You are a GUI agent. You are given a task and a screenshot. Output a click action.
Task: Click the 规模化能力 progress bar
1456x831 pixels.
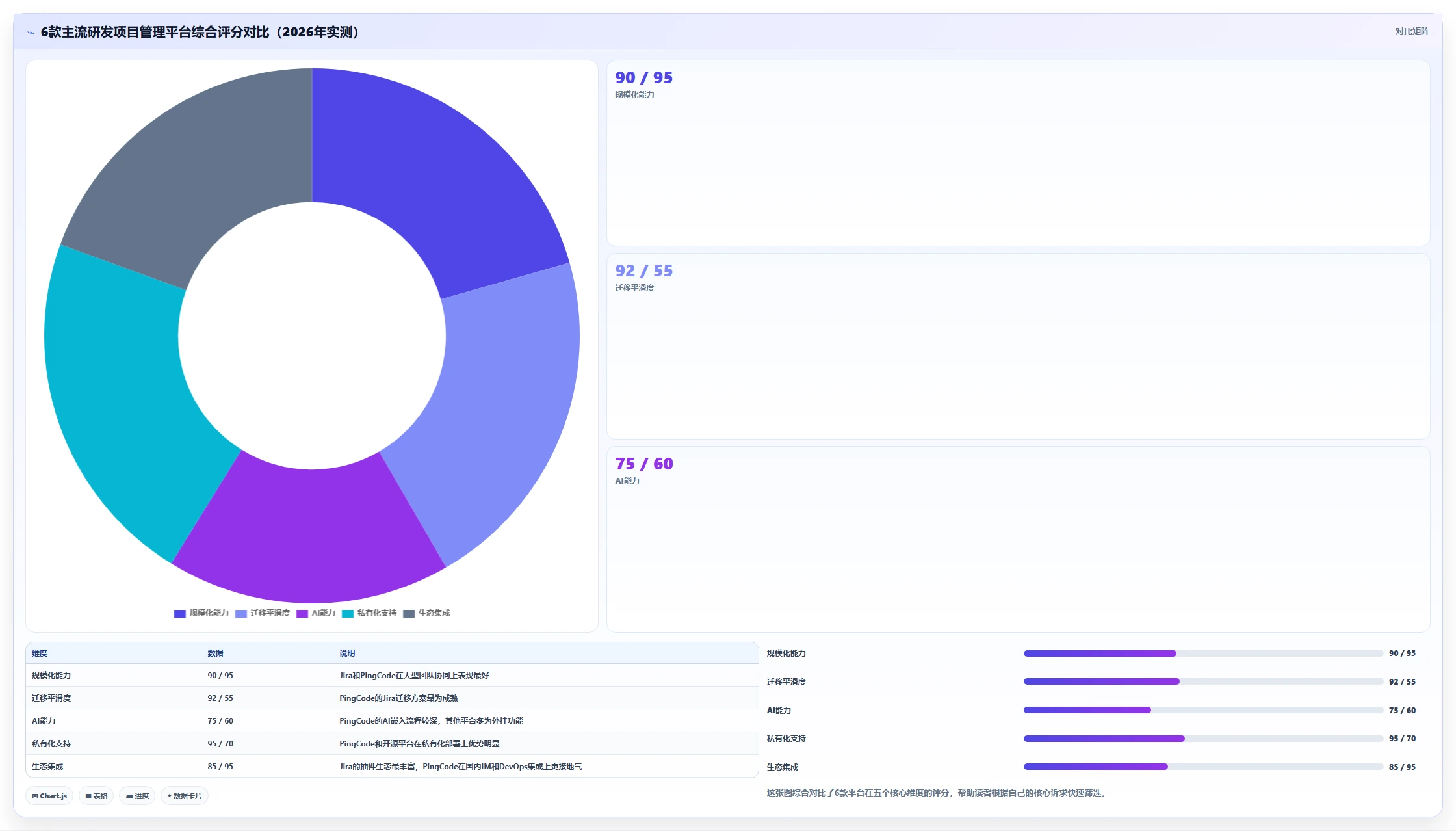(x=1203, y=653)
